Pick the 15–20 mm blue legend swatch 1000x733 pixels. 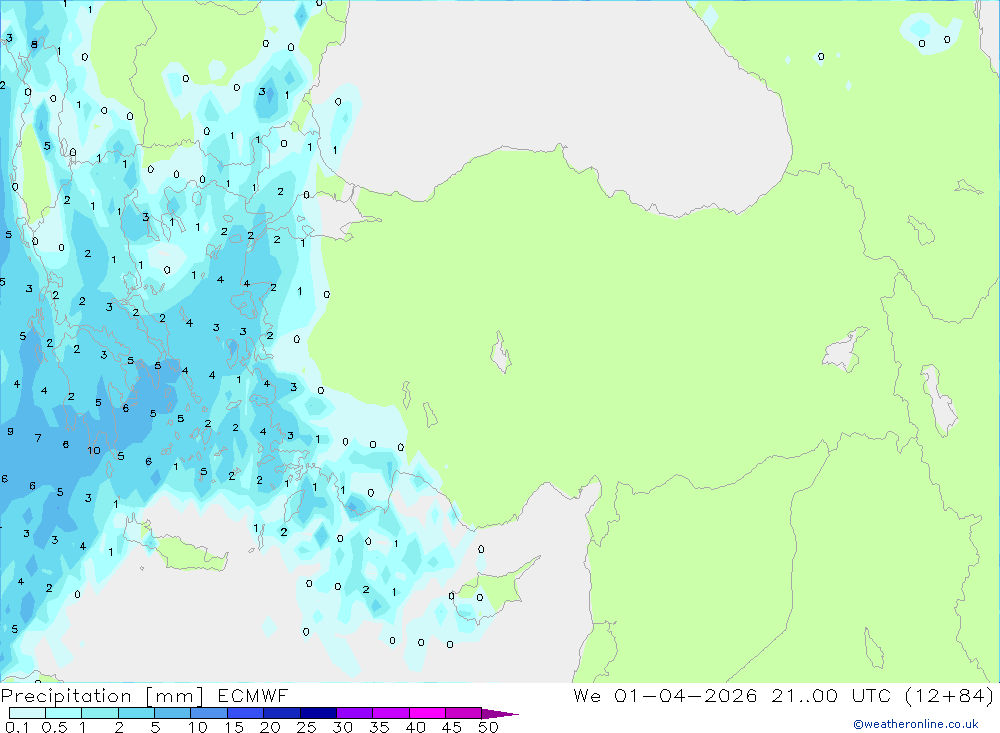coord(246,713)
